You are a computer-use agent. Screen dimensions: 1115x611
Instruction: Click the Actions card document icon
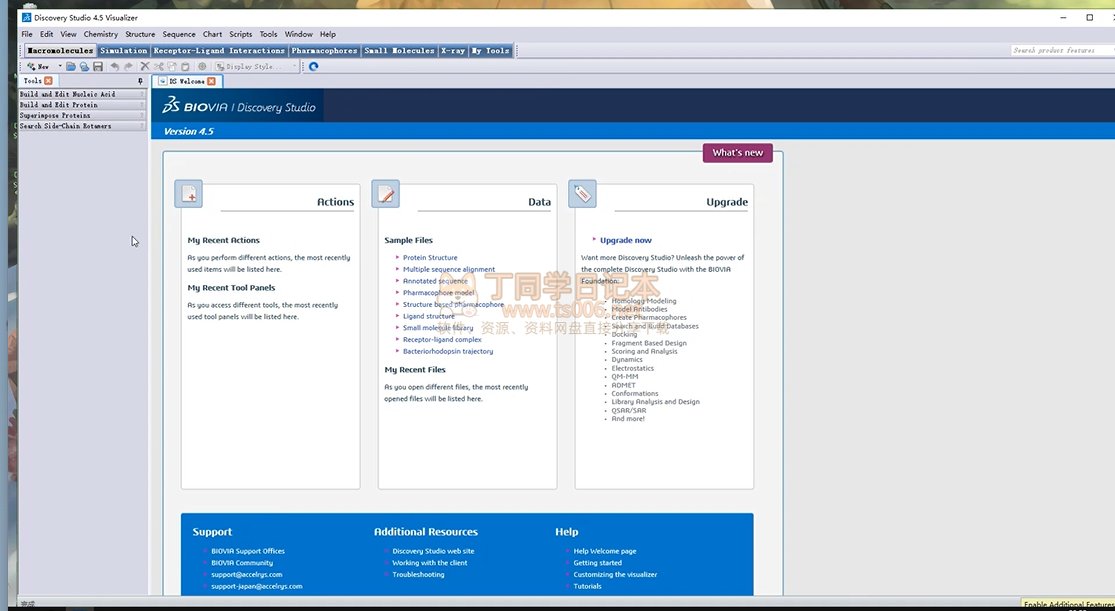pos(188,193)
